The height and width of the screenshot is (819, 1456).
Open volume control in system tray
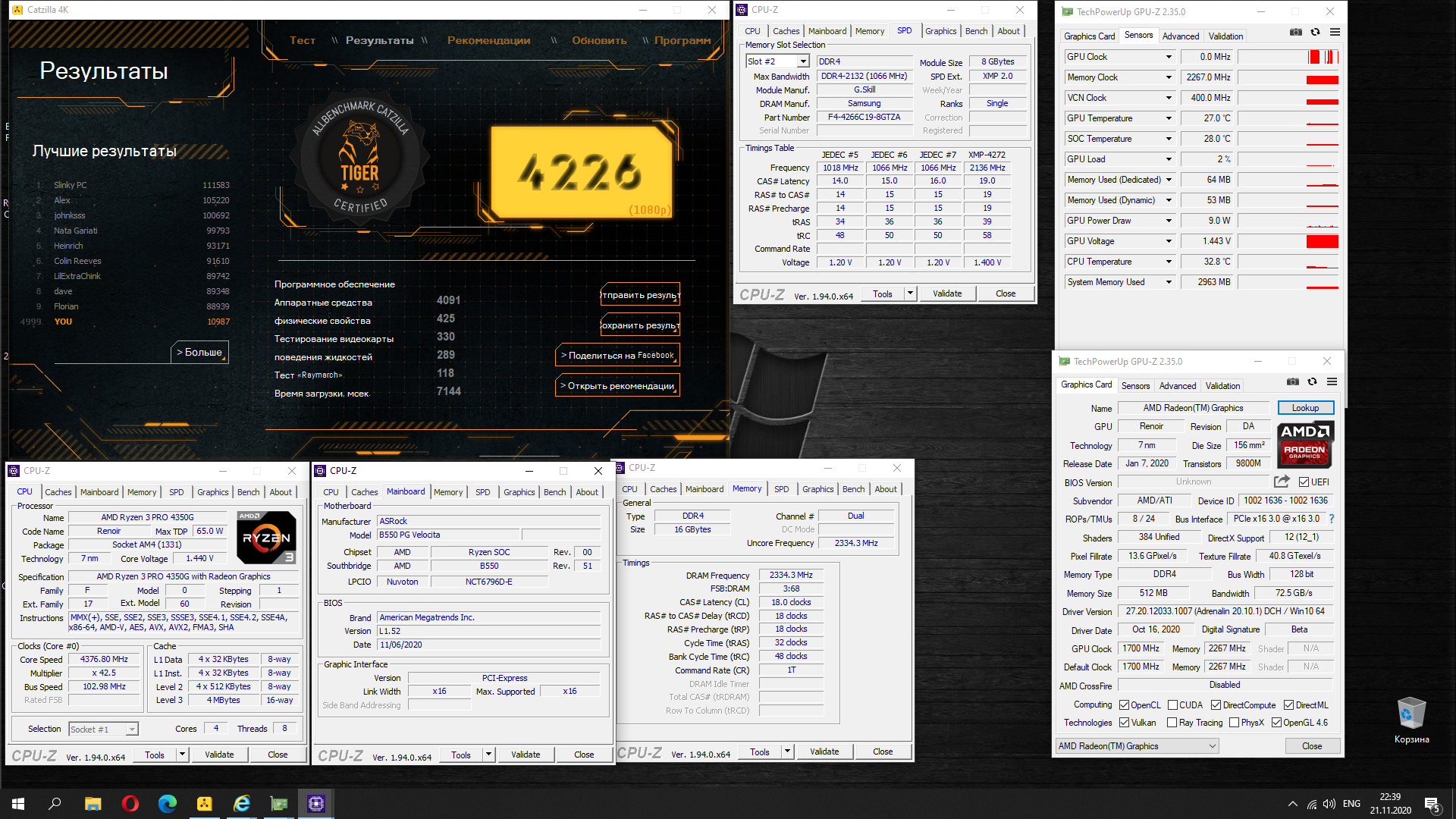click(x=1329, y=804)
